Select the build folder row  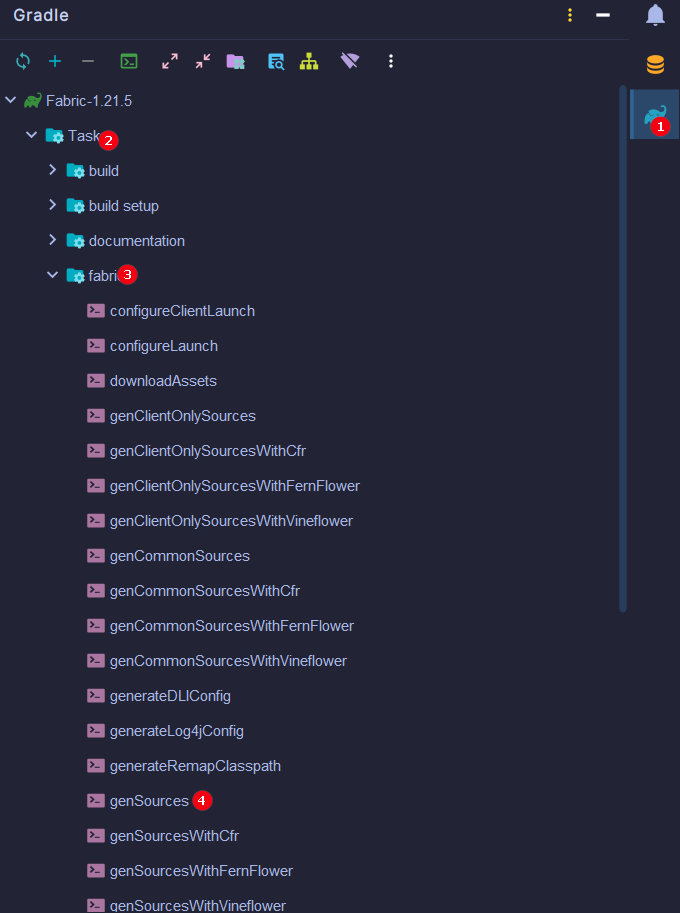click(311, 171)
